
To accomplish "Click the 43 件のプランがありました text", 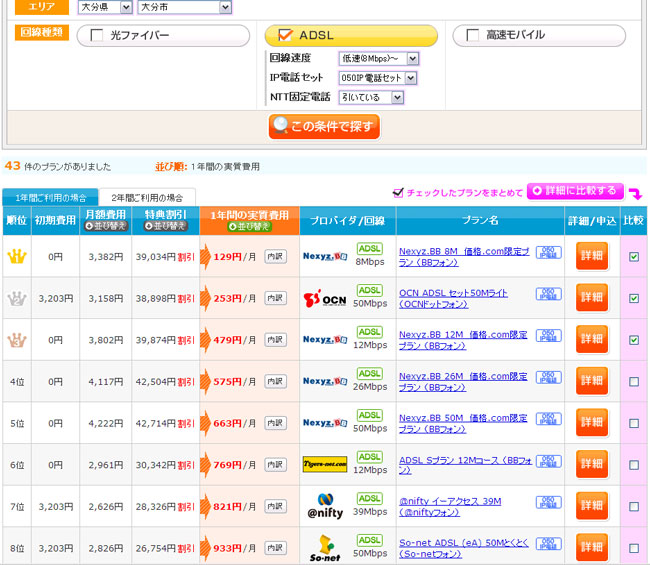I will pos(58,166).
